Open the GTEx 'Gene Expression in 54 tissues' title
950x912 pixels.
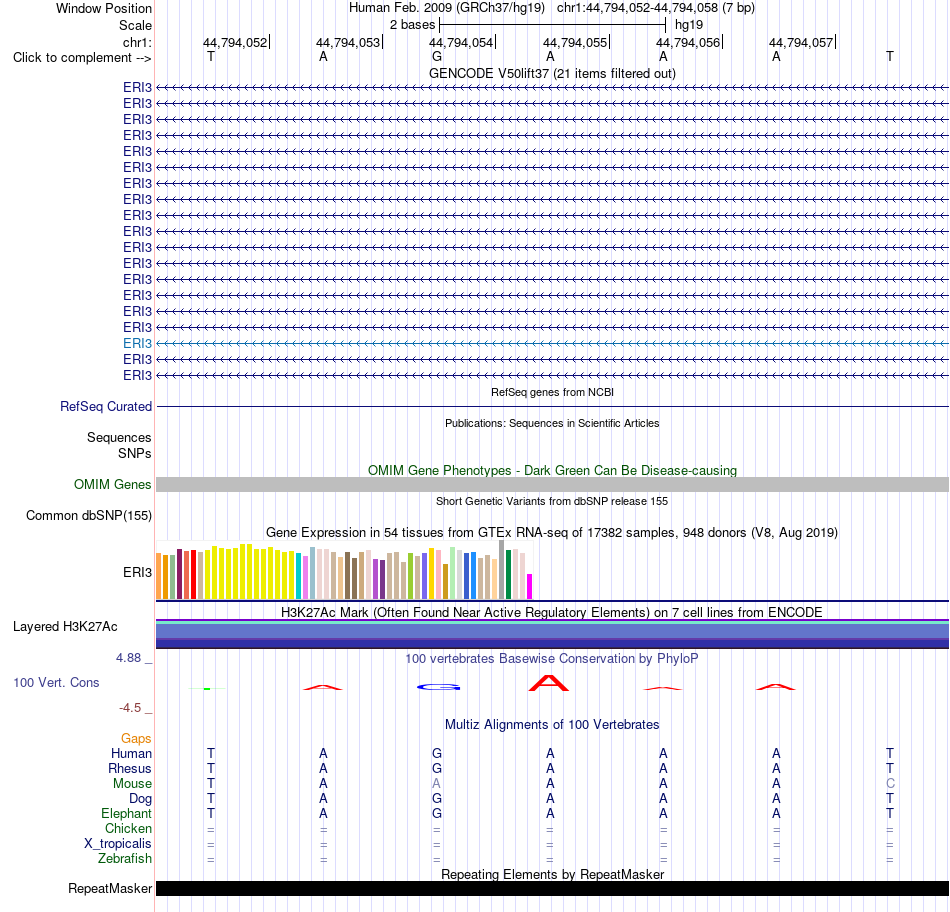coord(552,533)
